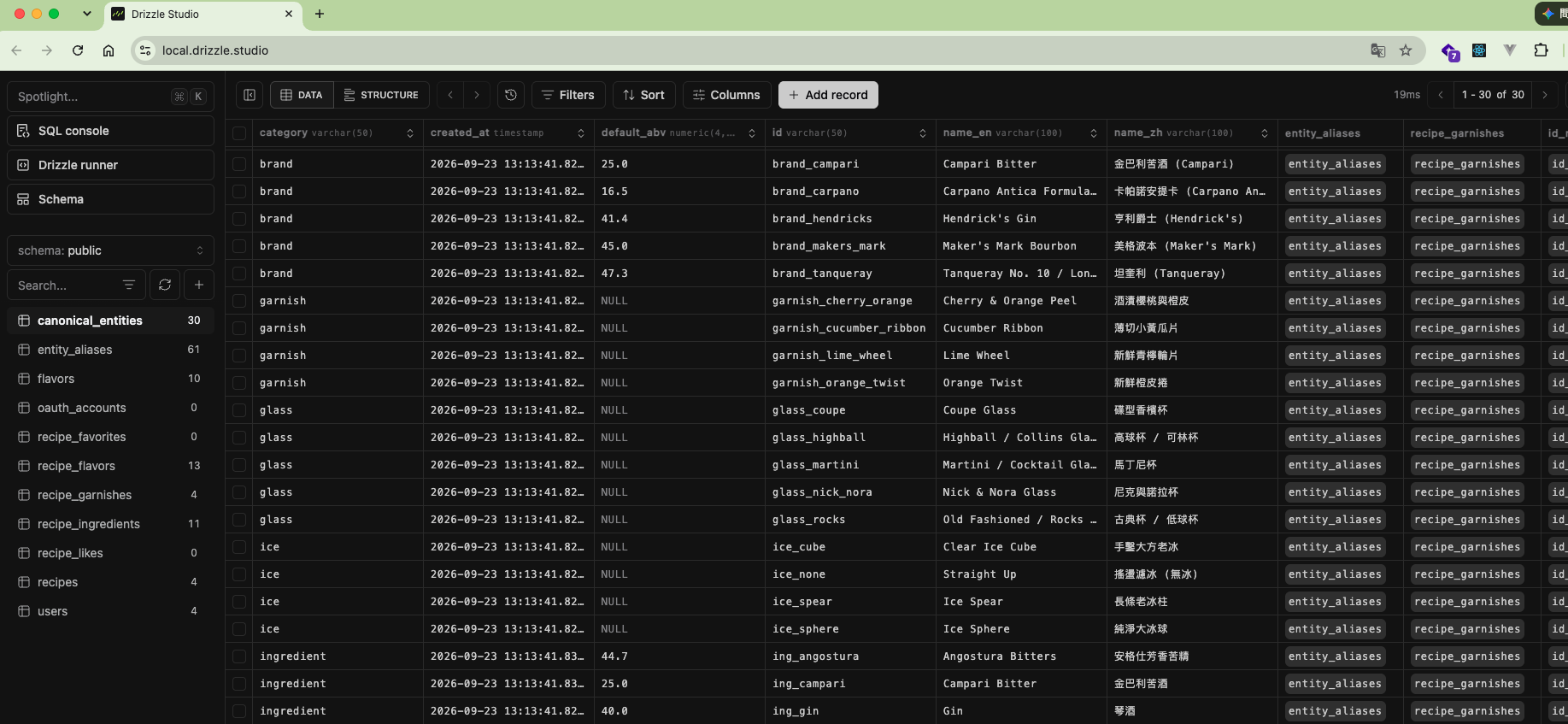1568x724 pixels.
Task: Switch to the STRUCTURE tab
Action: 381,95
